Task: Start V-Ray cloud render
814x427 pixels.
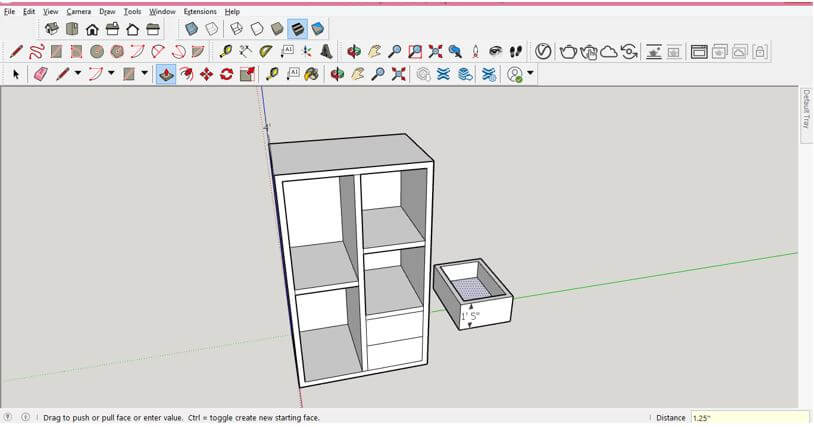Action: pyautogui.click(x=609, y=51)
